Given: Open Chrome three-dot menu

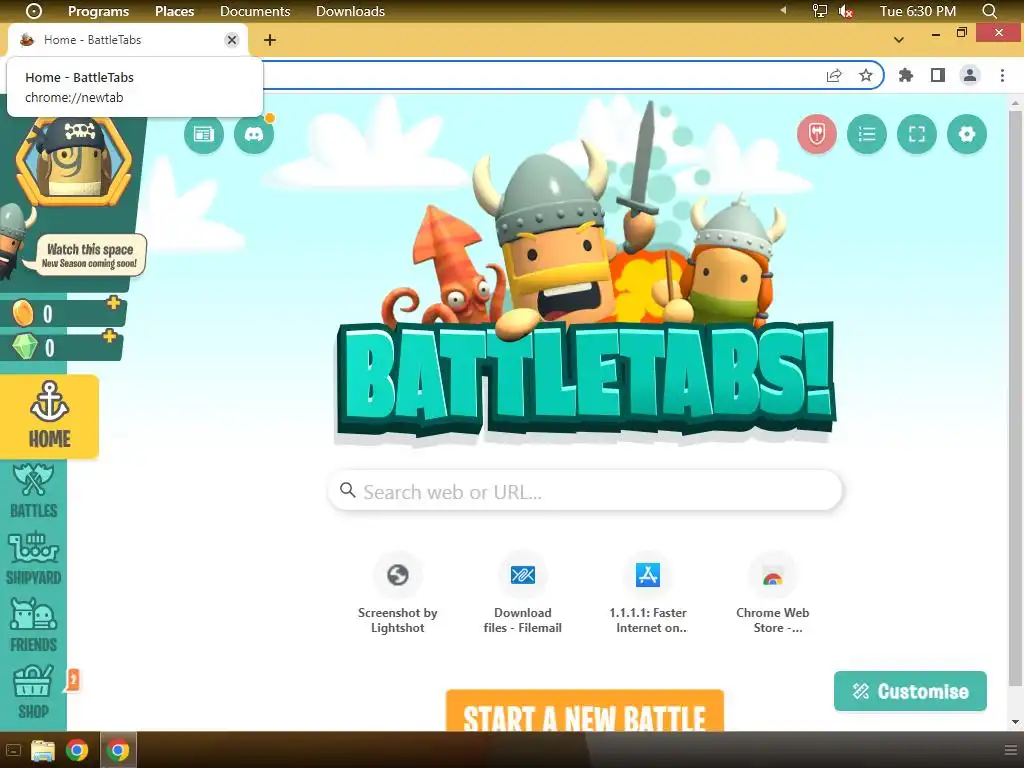Looking at the screenshot, I should tap(1002, 76).
